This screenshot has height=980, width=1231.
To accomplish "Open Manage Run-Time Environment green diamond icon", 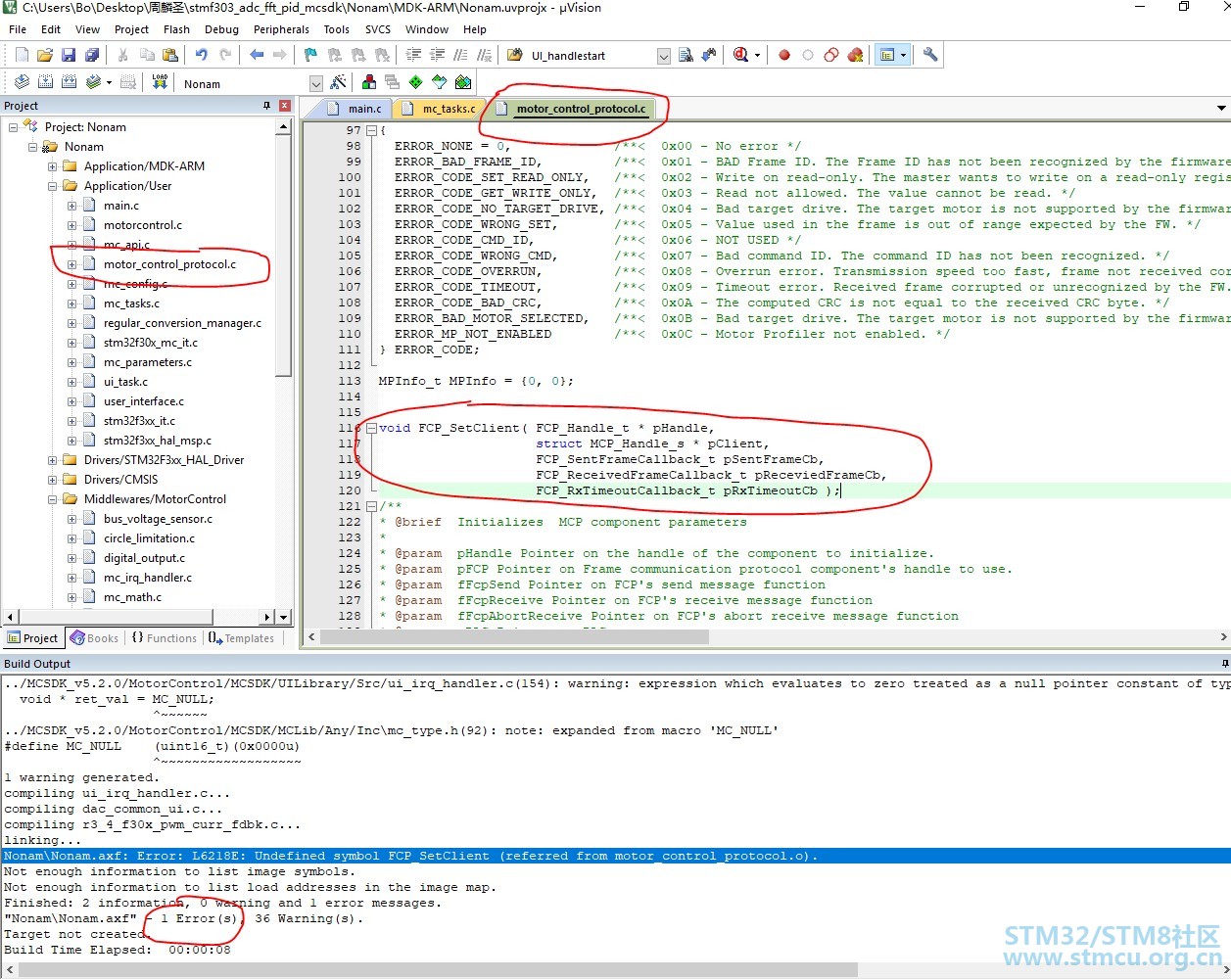I will pos(416,82).
